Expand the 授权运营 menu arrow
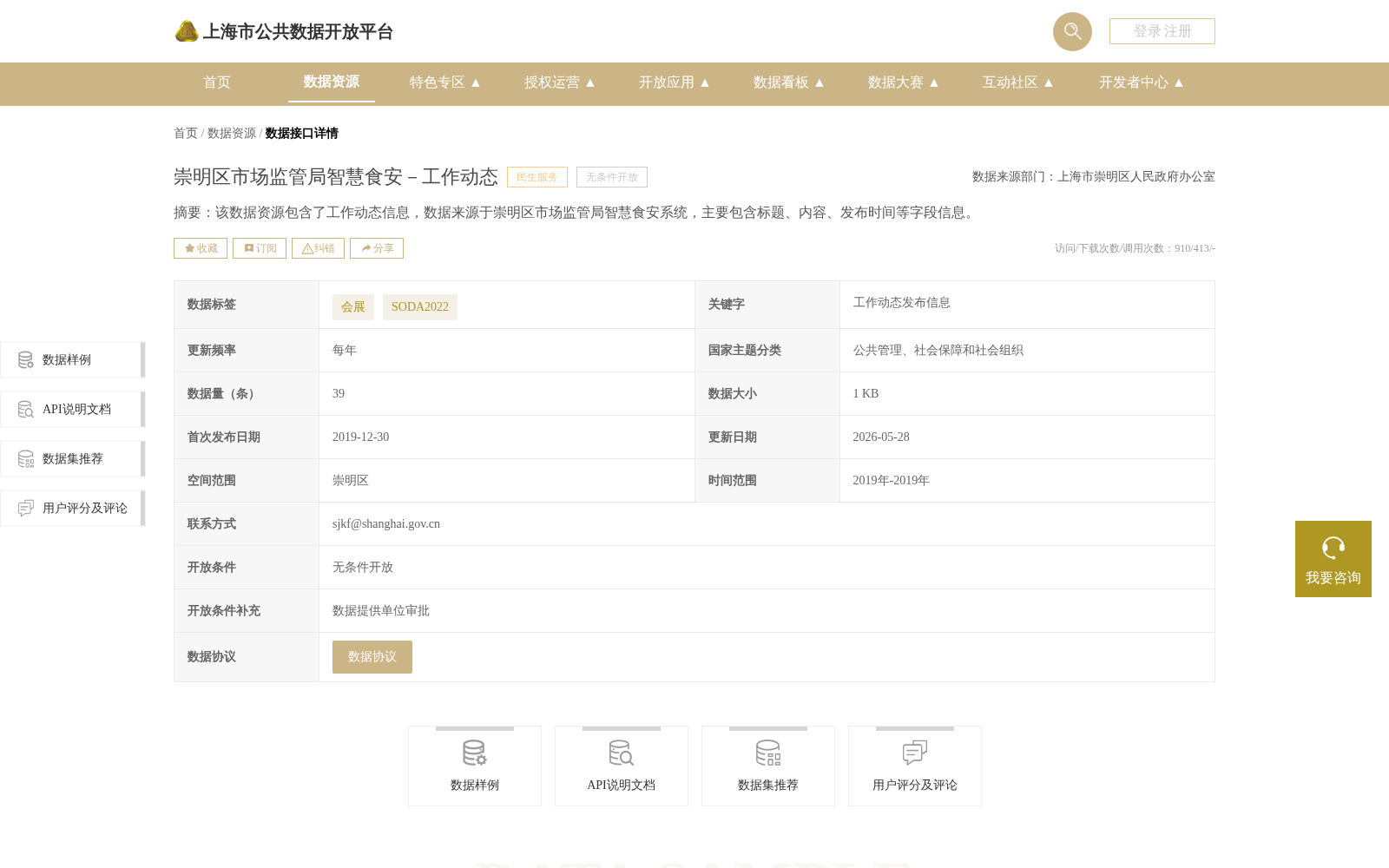Image resolution: width=1389 pixels, height=868 pixels. (590, 82)
